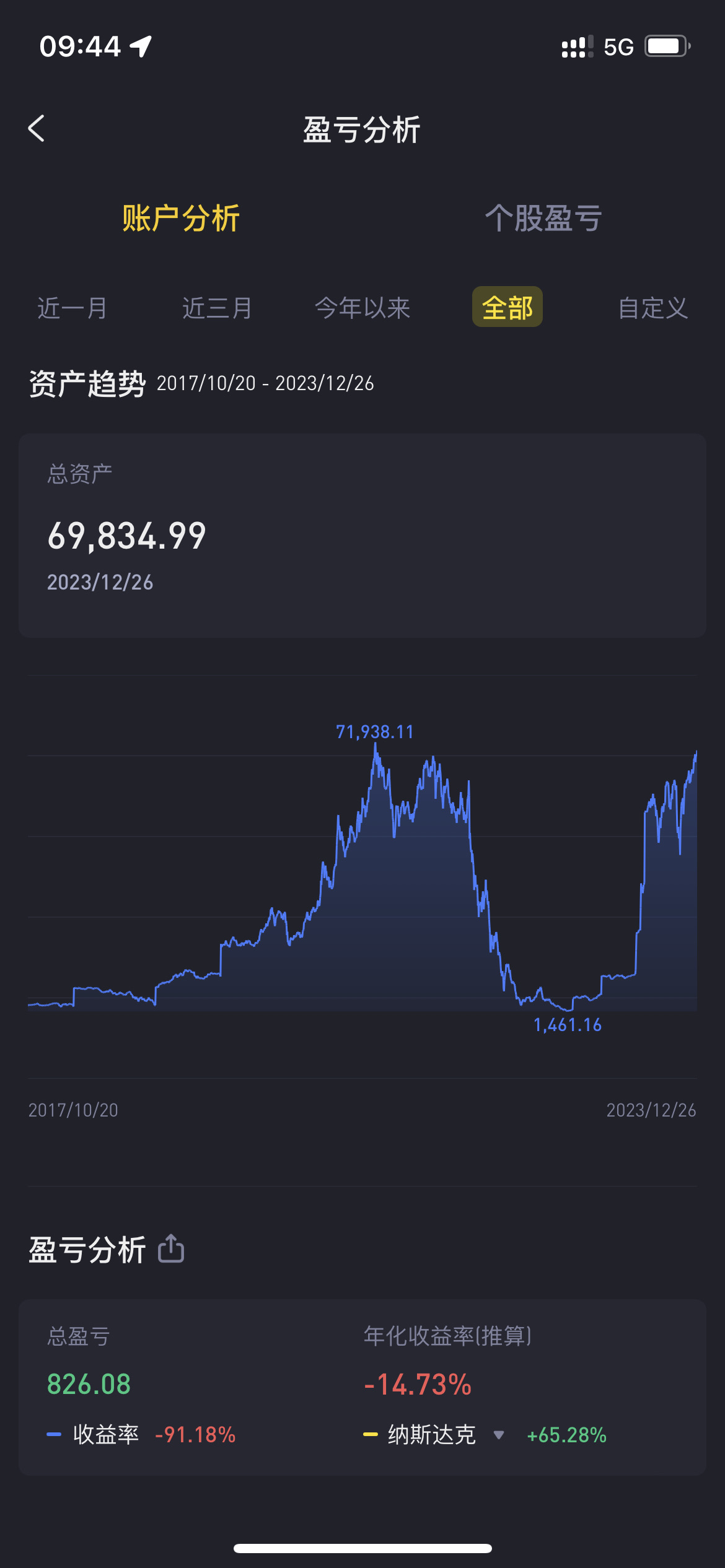Tap the -14.73% annualized return value
Screen dimensions: 725x1568
[418, 1385]
